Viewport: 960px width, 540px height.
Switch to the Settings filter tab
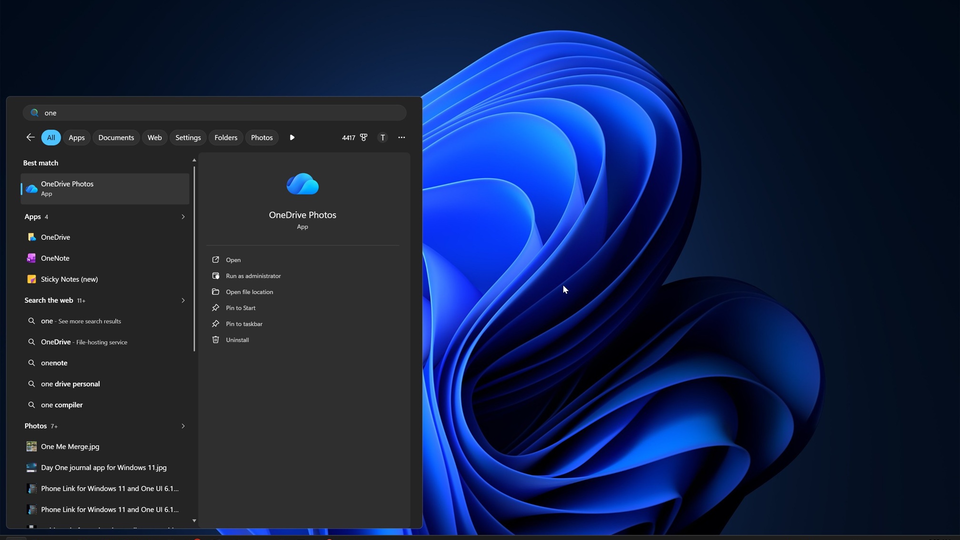(x=188, y=138)
